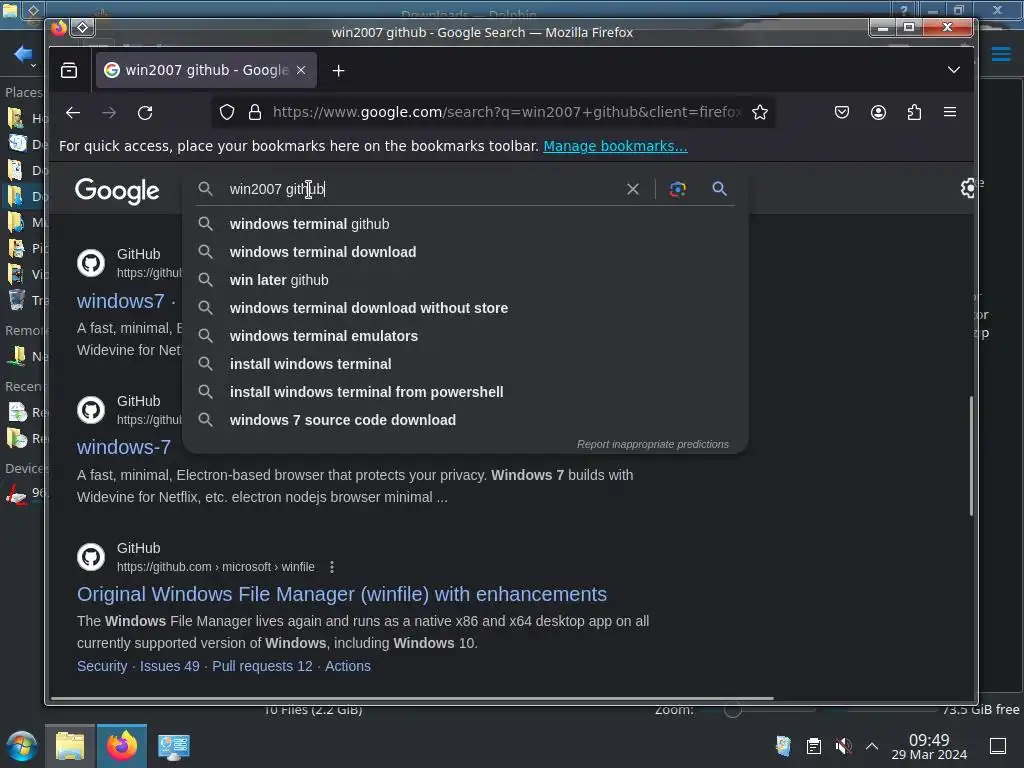Open the windows7 search result title
Image resolution: width=1024 pixels, height=768 pixels.
[x=121, y=301]
